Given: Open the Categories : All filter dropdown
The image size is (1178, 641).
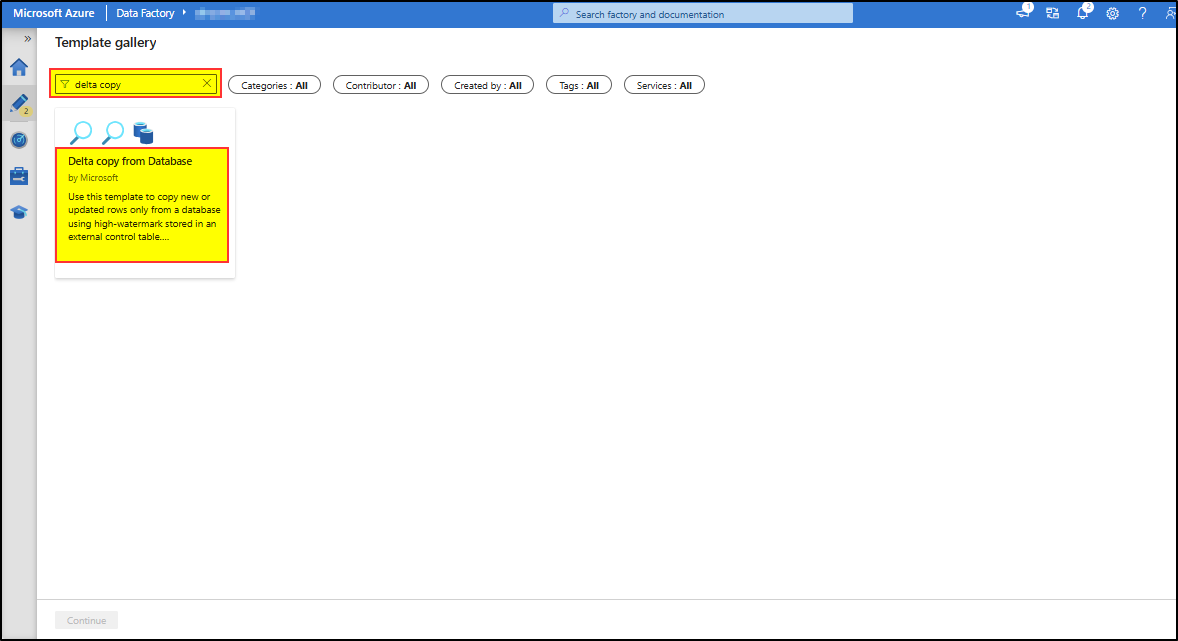Looking at the screenshot, I should click(274, 85).
